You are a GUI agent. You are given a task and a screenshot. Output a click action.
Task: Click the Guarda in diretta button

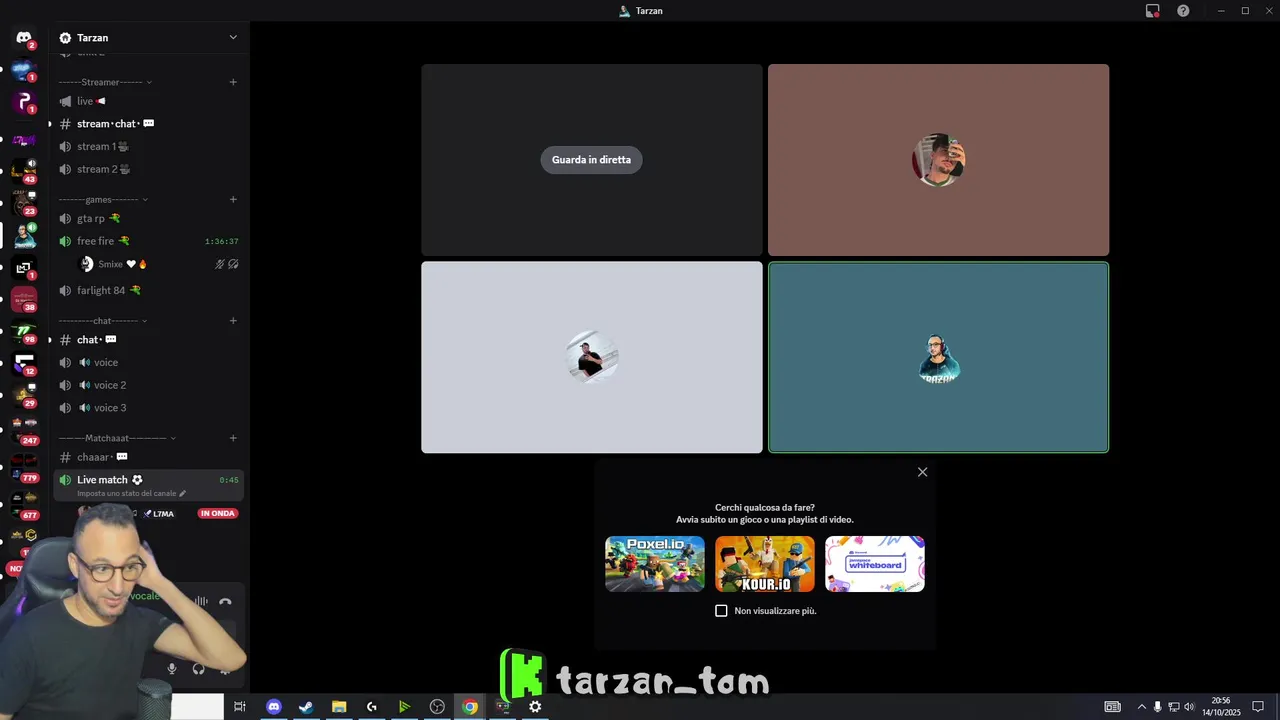click(591, 160)
